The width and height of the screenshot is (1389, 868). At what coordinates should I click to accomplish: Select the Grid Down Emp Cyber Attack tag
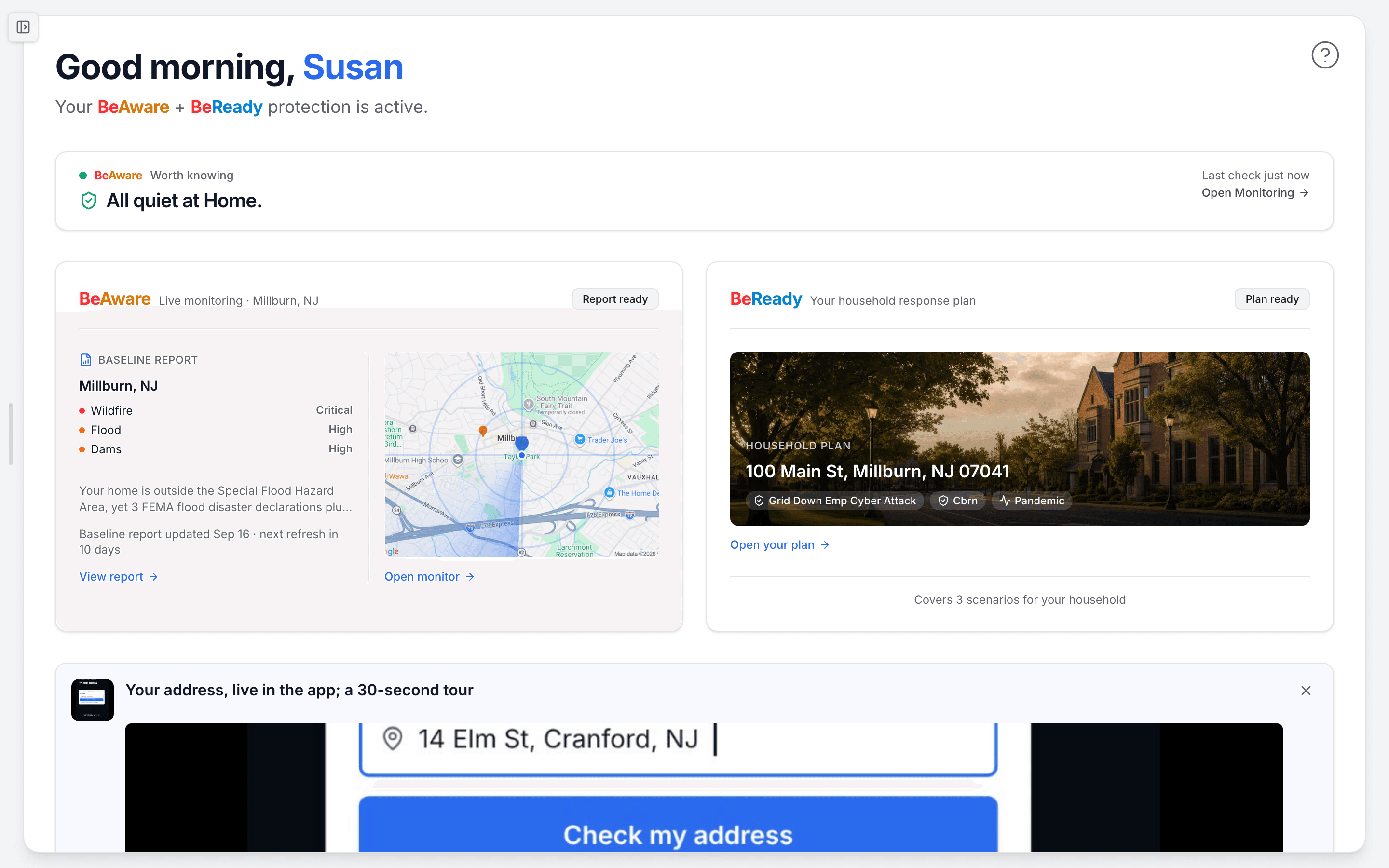coord(834,501)
